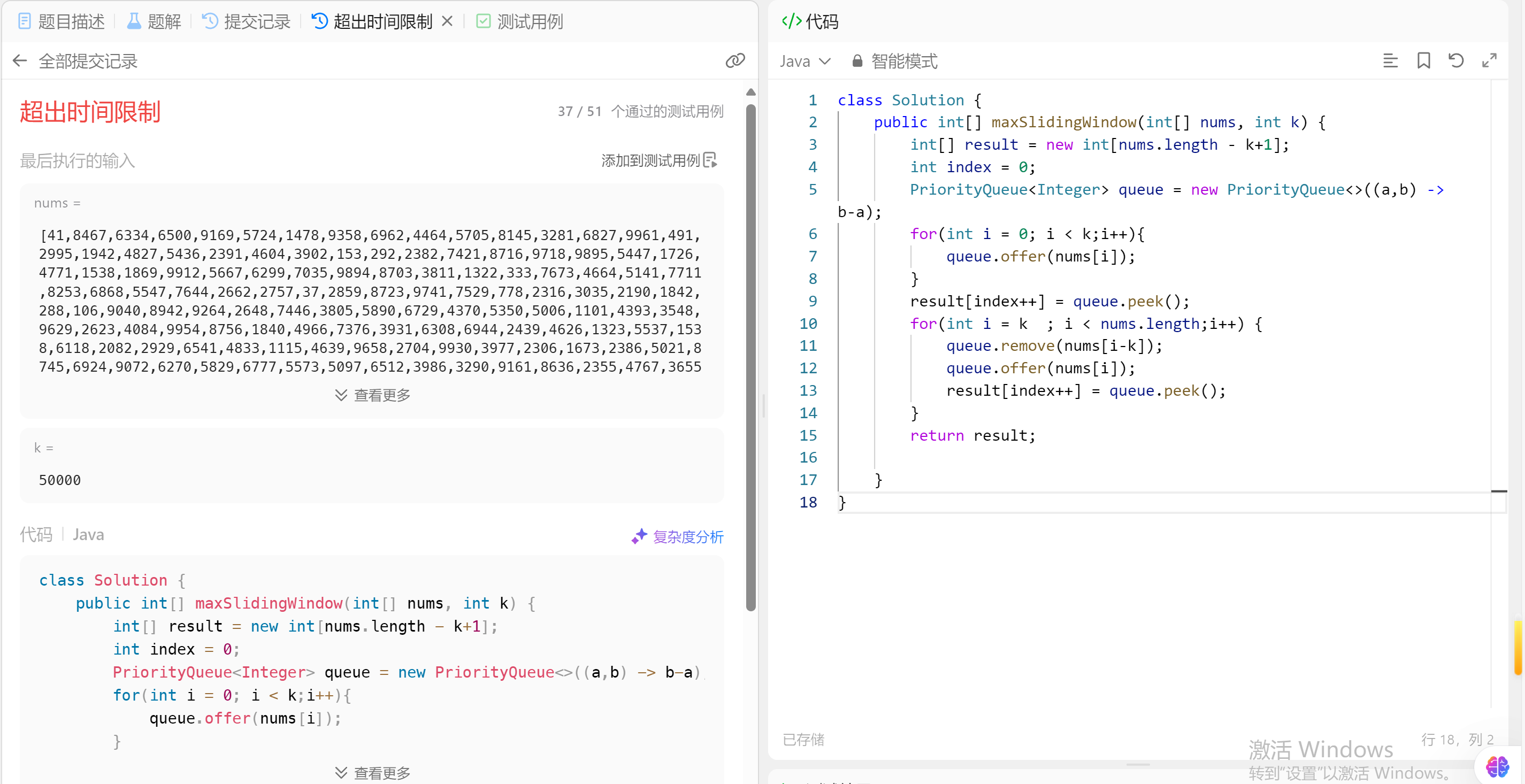This screenshot has width=1525, height=784.
Task: Close the 超出时间限制 tab
Action: 448,21
